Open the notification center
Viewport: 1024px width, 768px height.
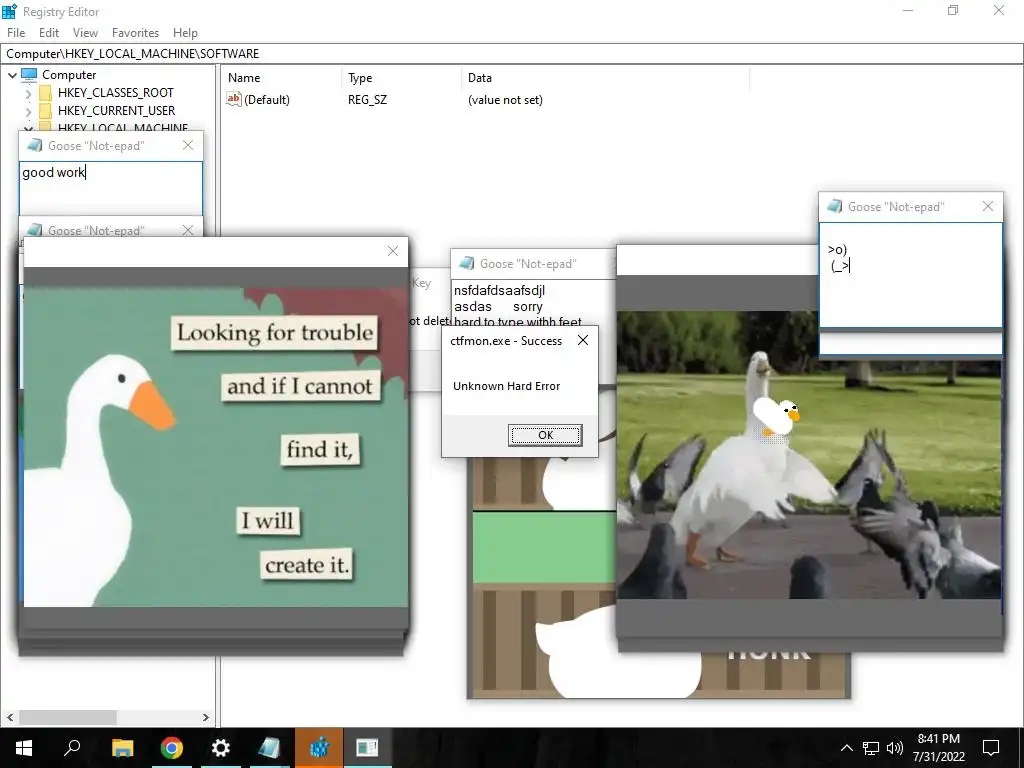tap(991, 748)
